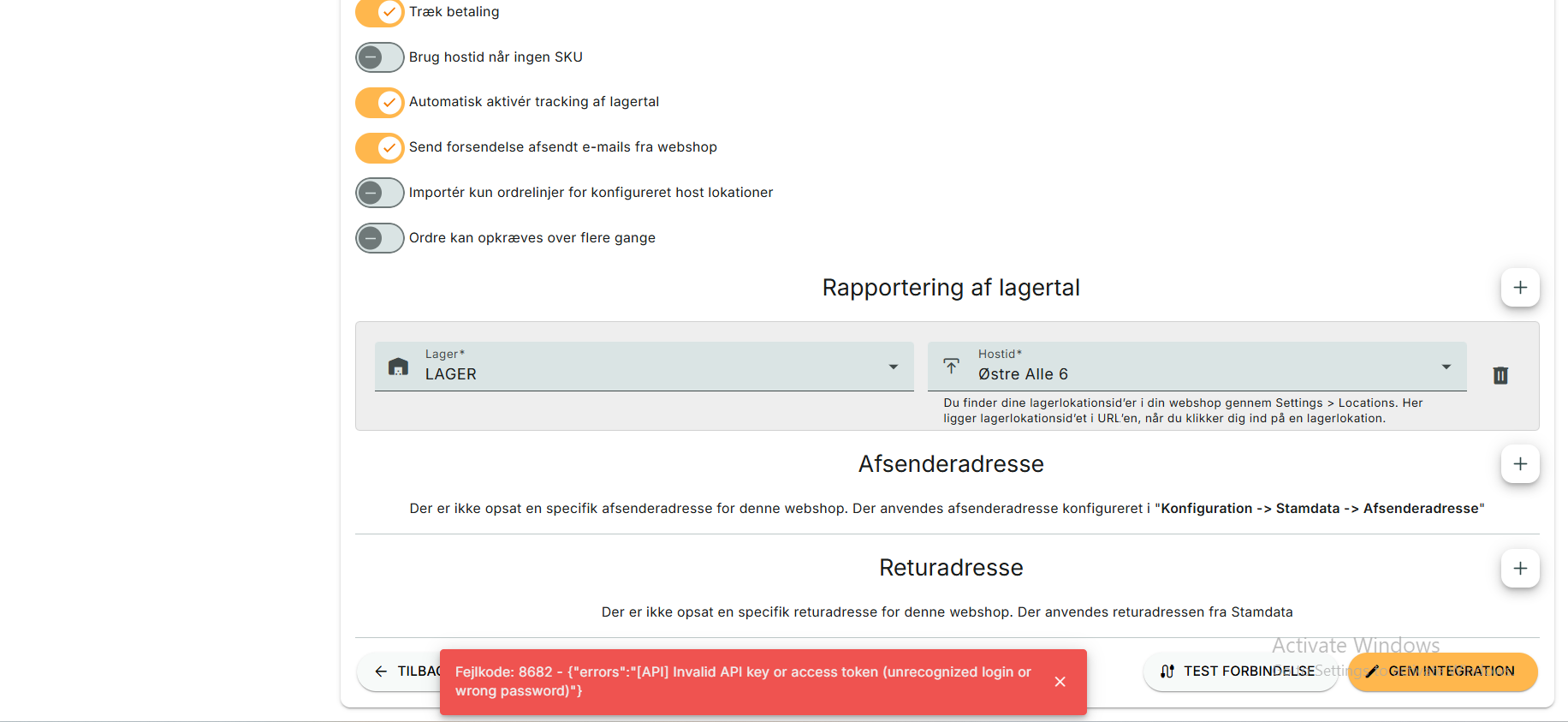
Task: Dismiss the Fejlkode 8682 error message
Action: 1060,682
